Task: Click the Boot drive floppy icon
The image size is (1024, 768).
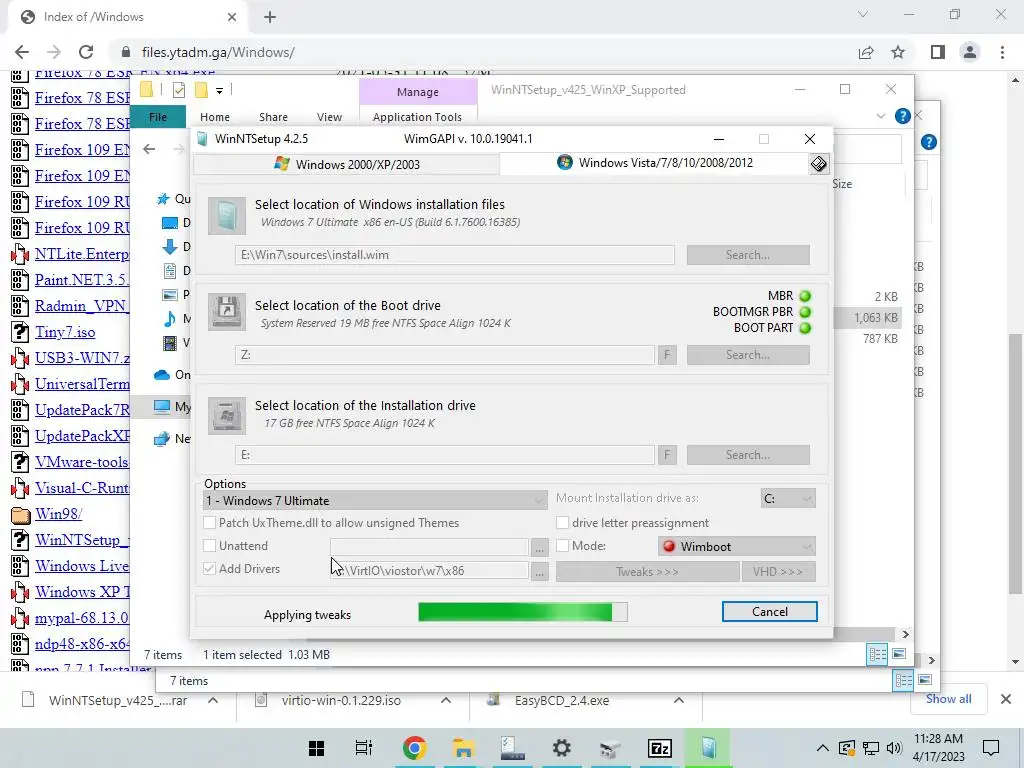Action: pos(227,312)
